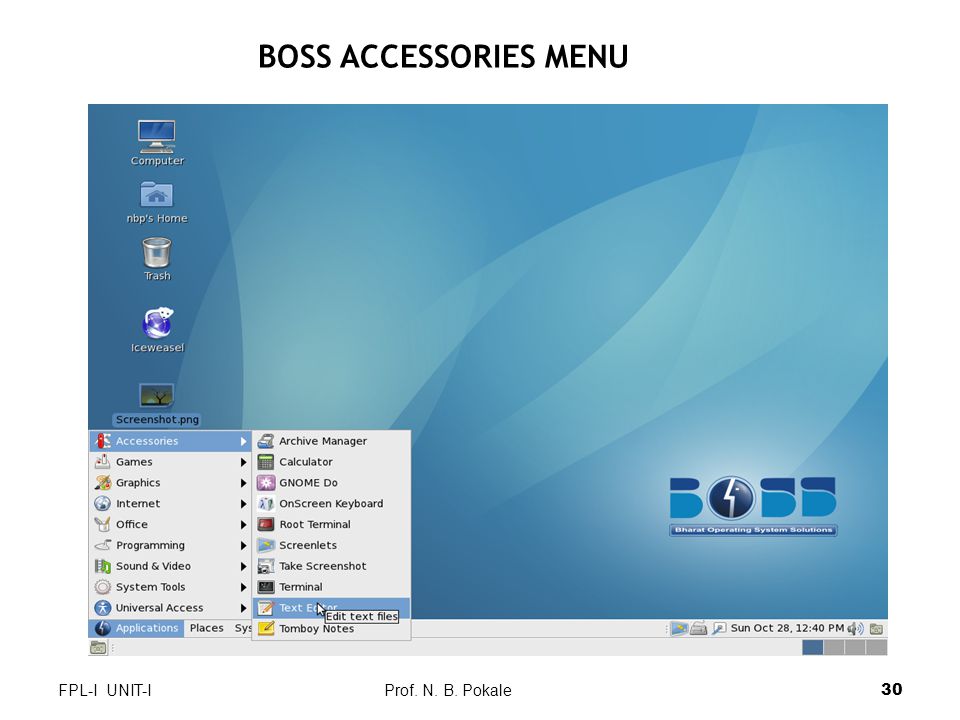Click the clock showing Sun Oct 28
This screenshot has height=720, width=960.
pyautogui.click(x=787, y=628)
